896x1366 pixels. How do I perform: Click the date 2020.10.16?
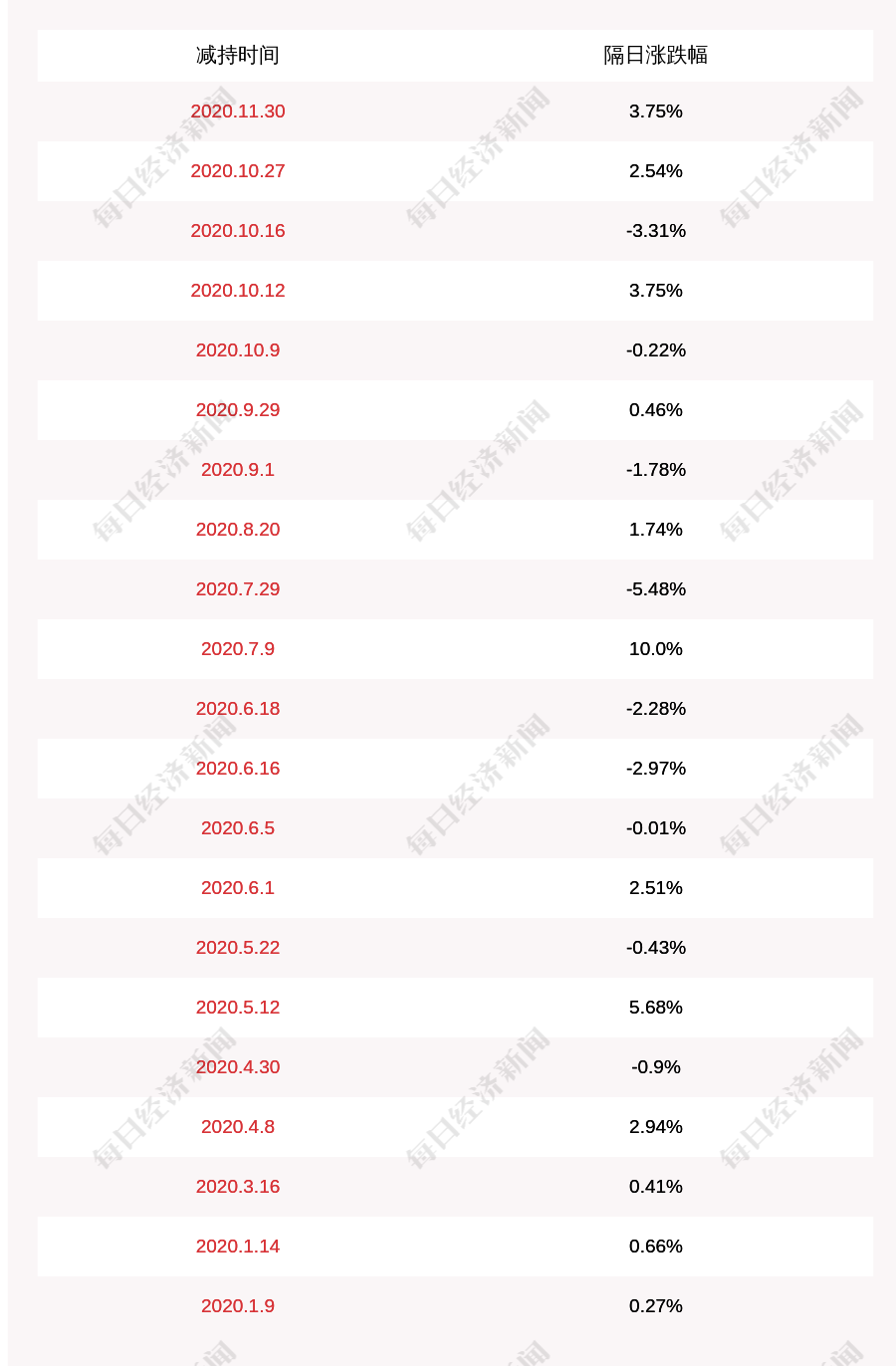click(238, 230)
